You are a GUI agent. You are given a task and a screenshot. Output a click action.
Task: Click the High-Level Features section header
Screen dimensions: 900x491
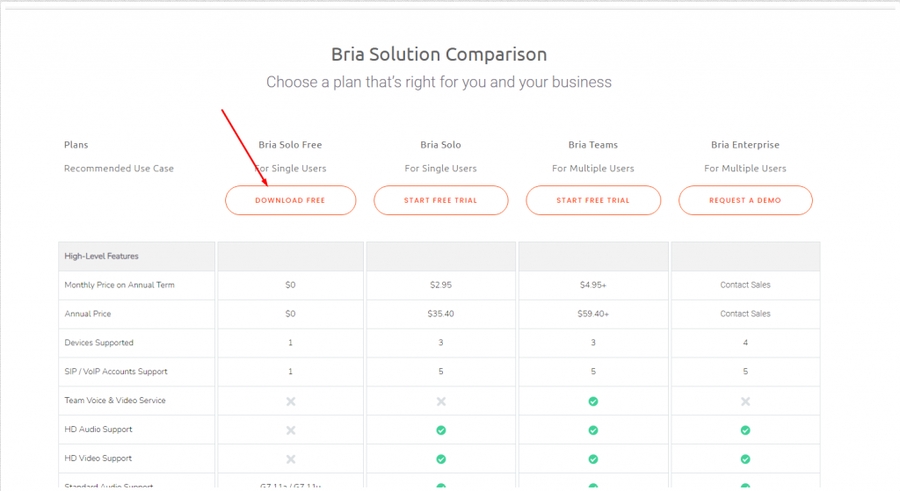click(101, 256)
